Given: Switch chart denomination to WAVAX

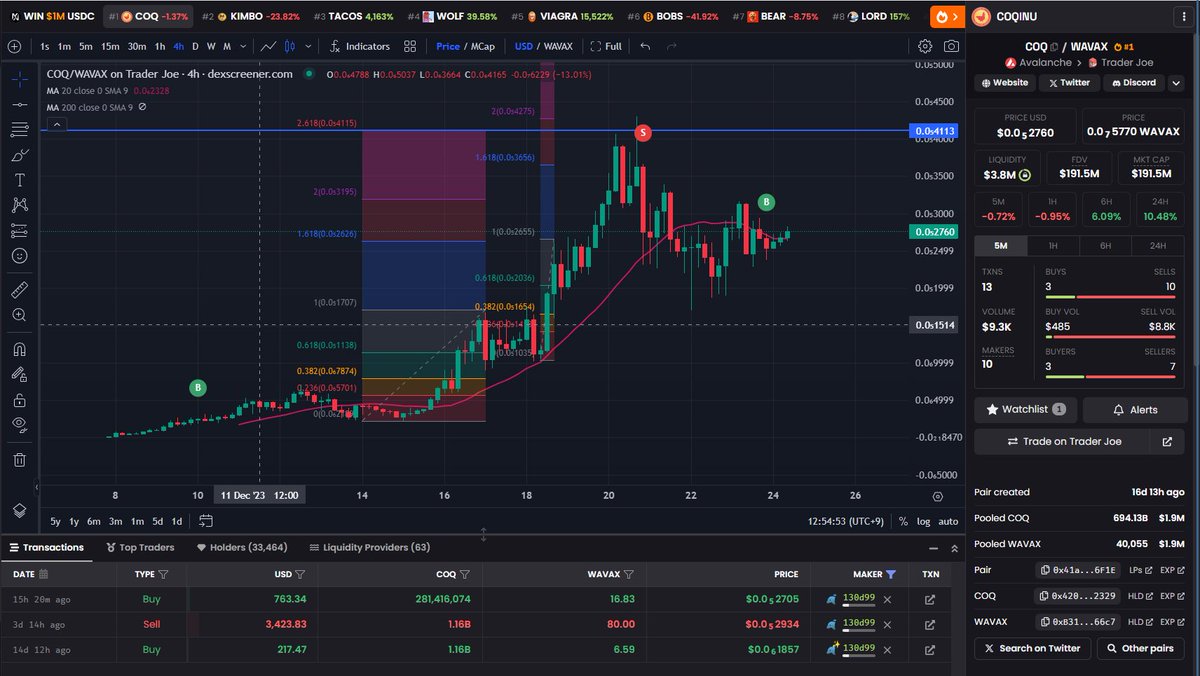Looking at the screenshot, I should pos(559,46).
